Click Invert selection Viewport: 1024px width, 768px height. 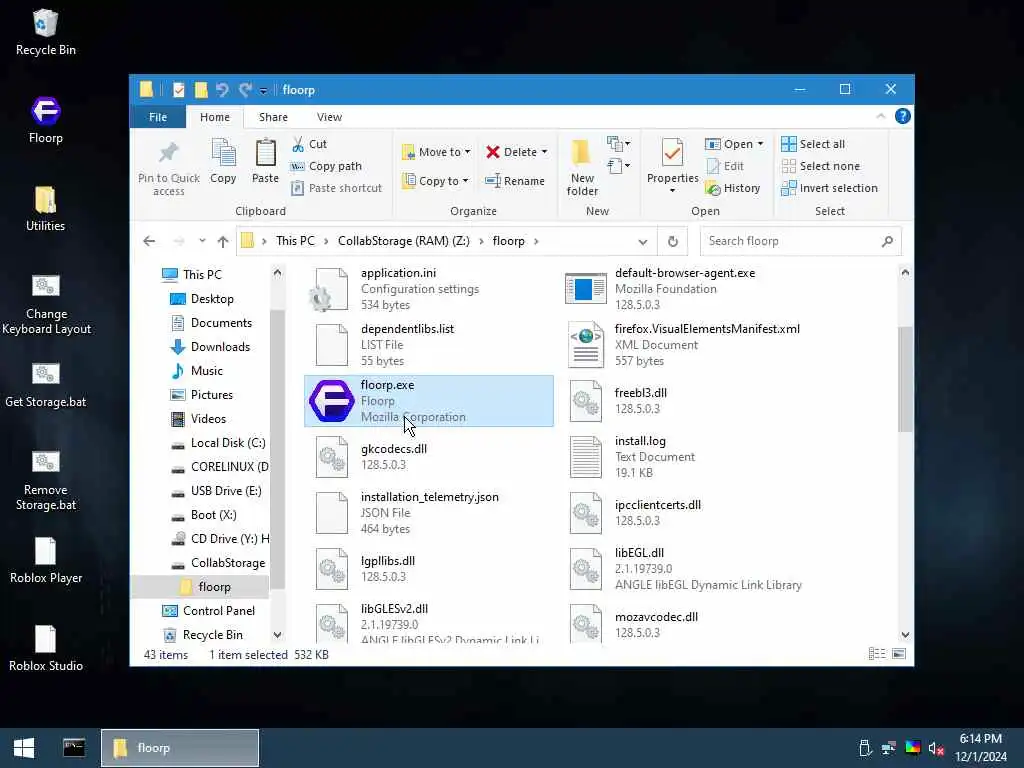[x=829, y=188]
